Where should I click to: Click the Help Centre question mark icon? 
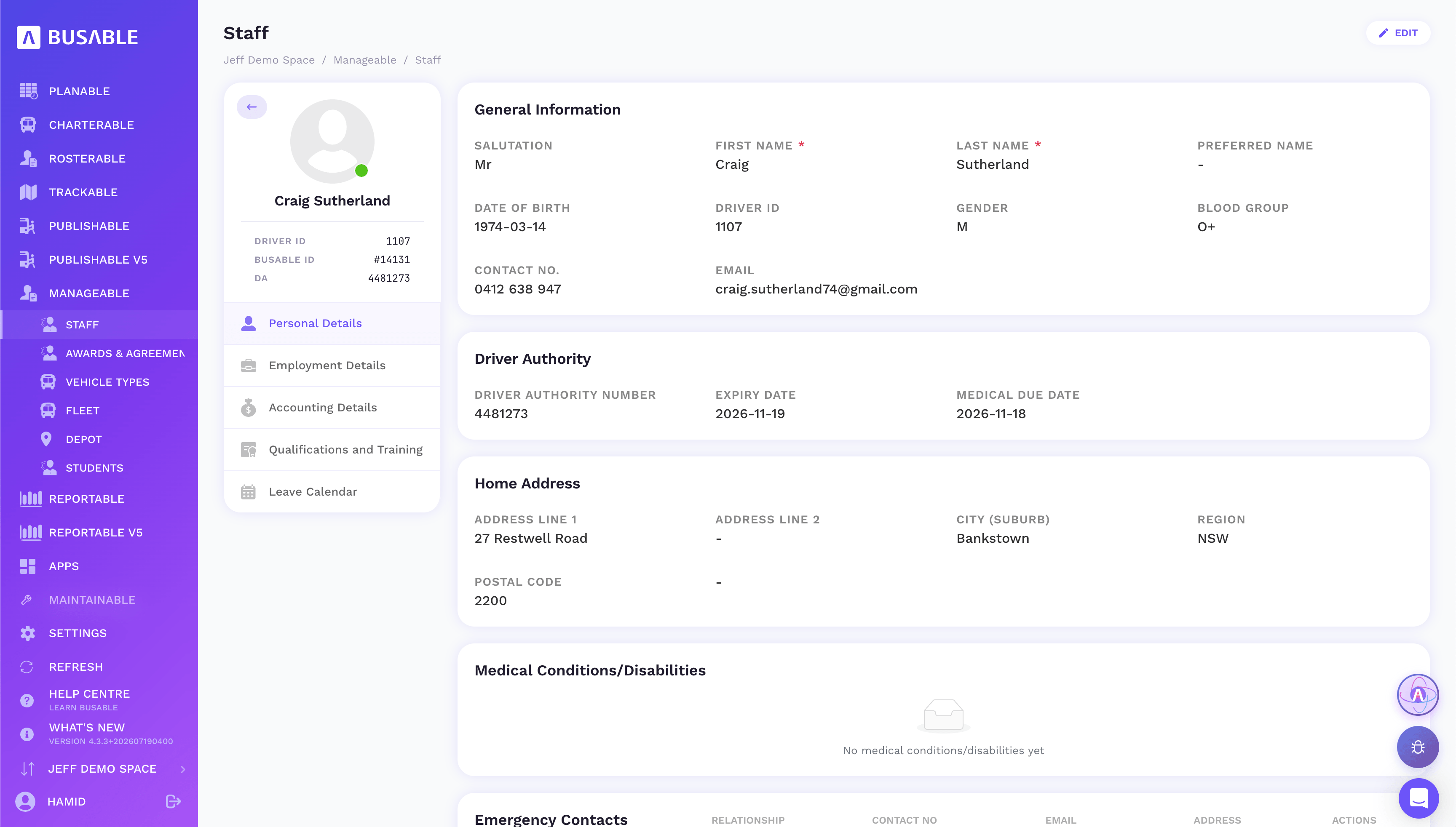pyautogui.click(x=27, y=700)
